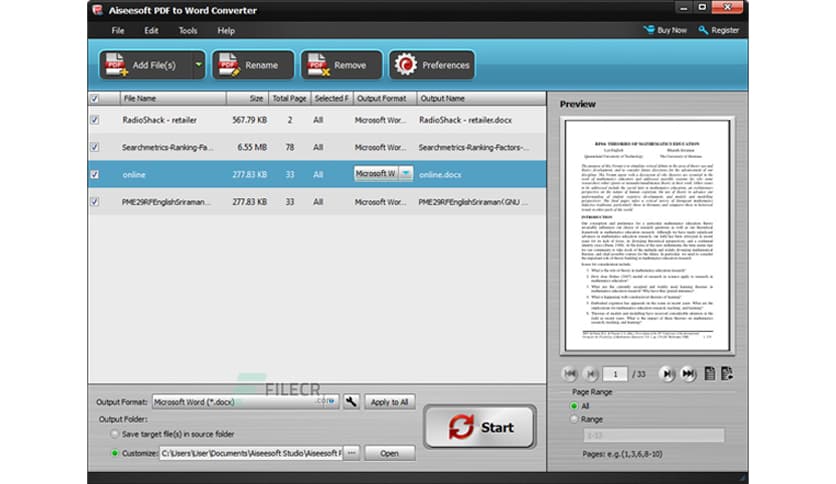Open the Add File(s) dropdown arrow

pyautogui.click(x=199, y=65)
